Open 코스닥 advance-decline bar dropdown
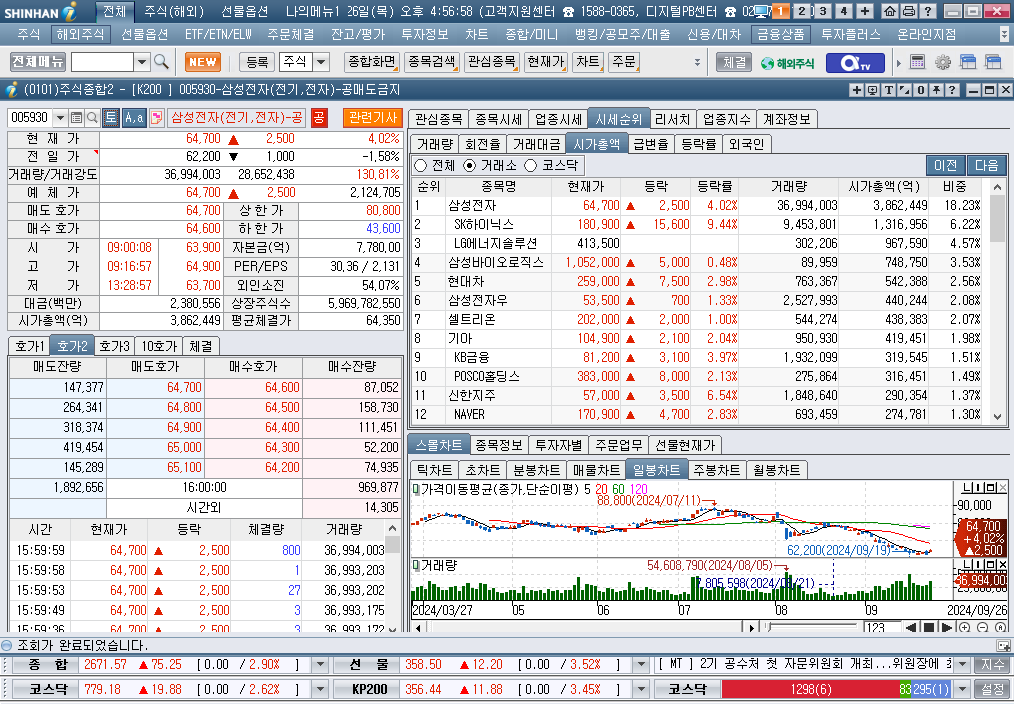1014x704 pixels. 963,689
